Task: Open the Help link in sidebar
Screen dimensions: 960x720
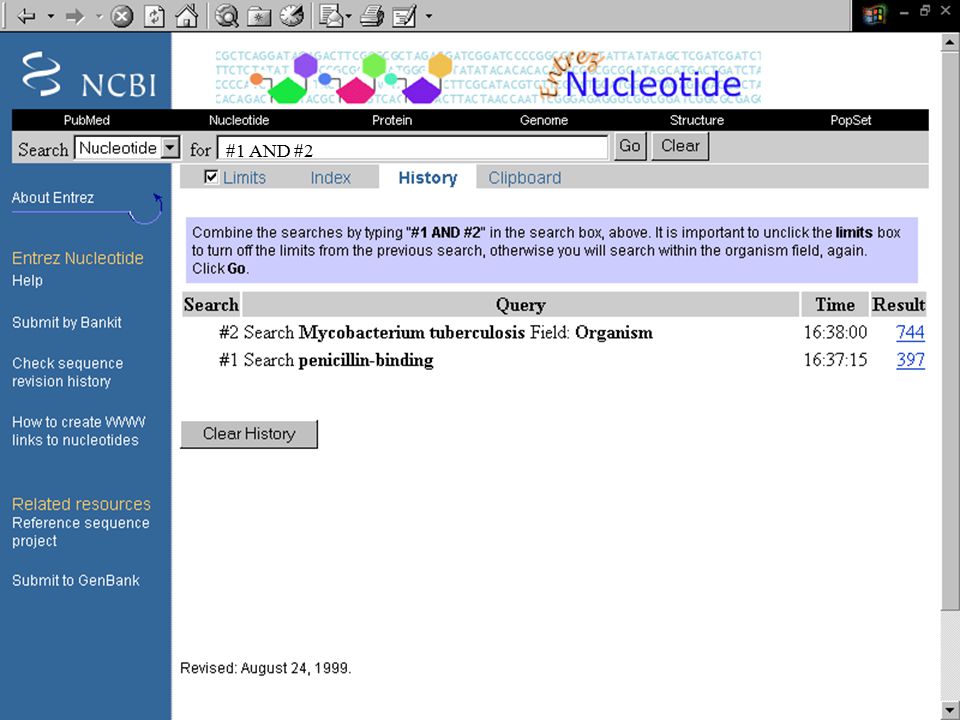Action: coord(28,280)
